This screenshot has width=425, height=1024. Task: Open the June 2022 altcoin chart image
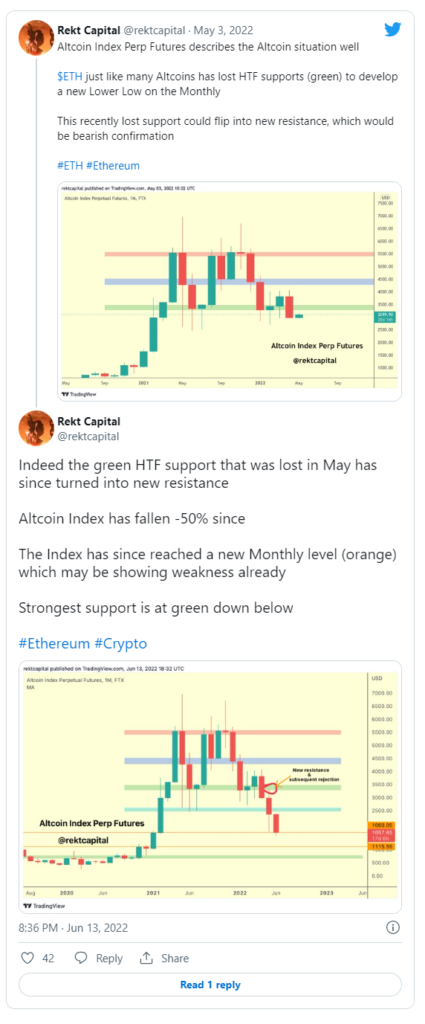click(x=210, y=787)
